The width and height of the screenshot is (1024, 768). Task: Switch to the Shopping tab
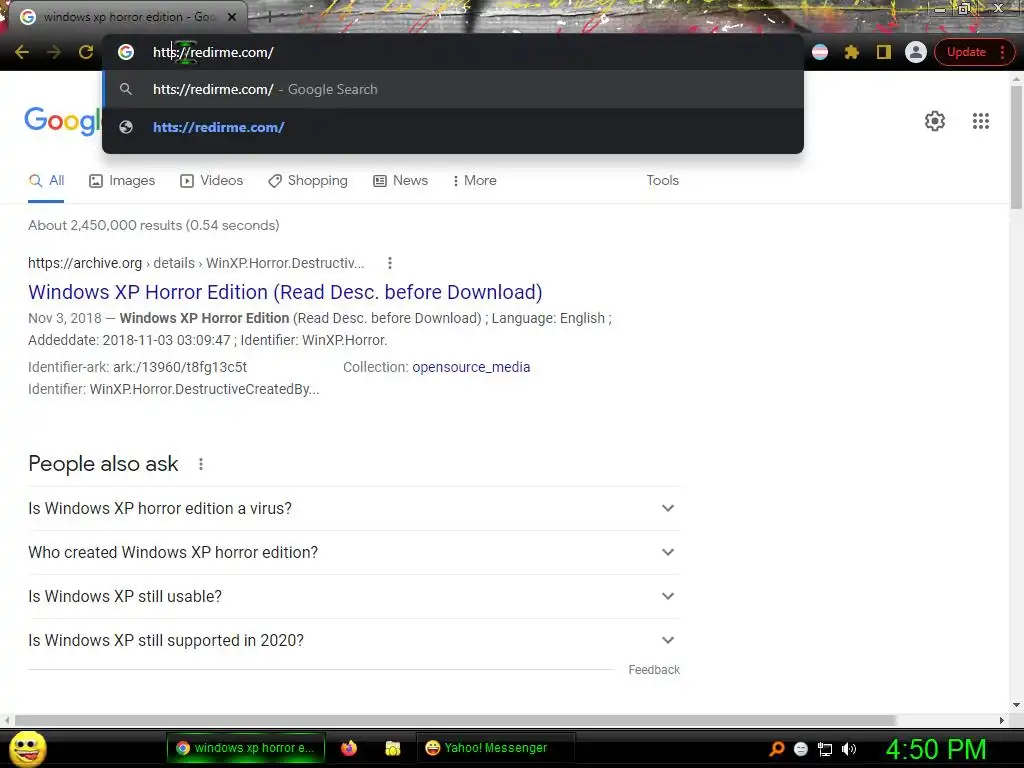[308, 181]
